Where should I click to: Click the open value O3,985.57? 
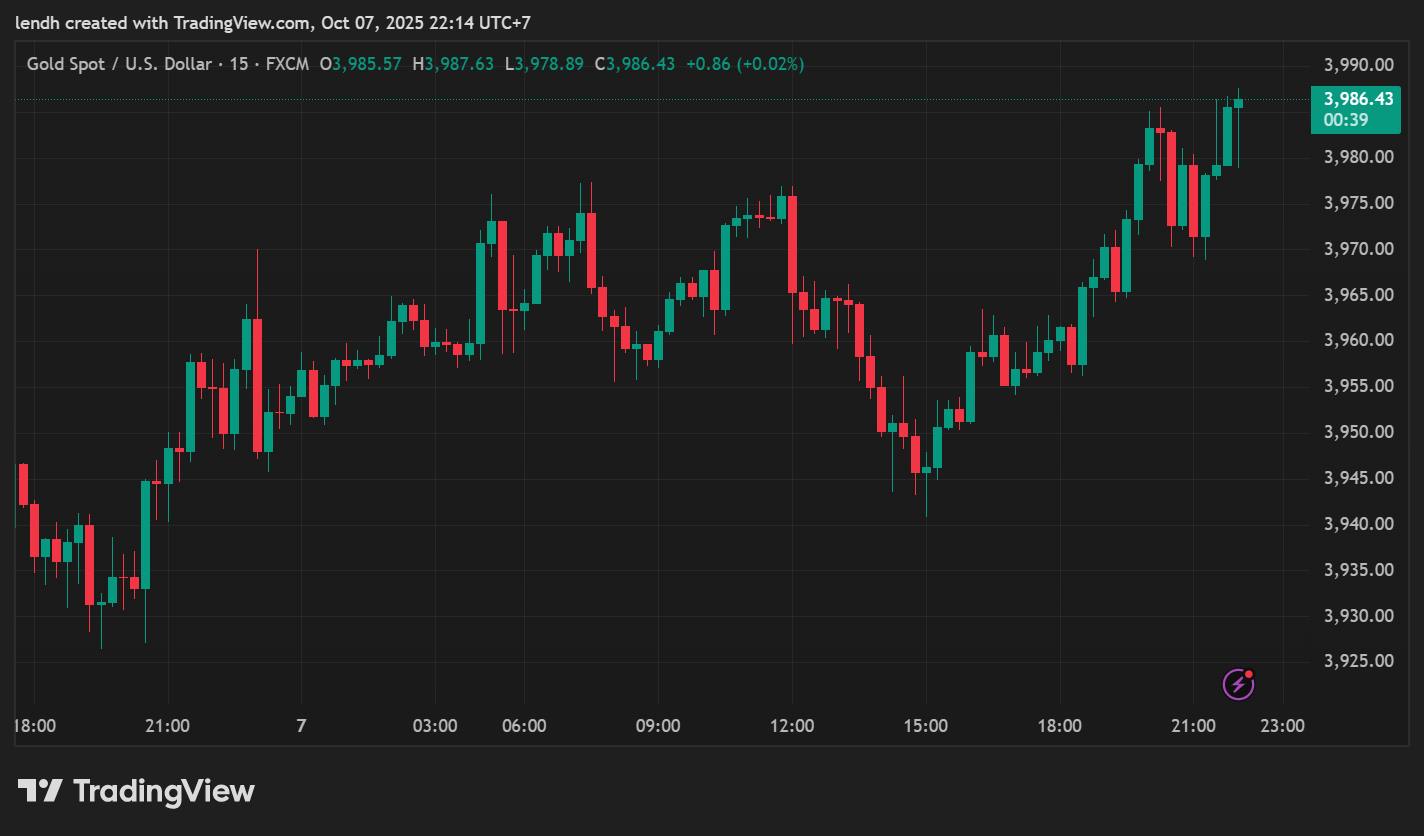point(360,64)
